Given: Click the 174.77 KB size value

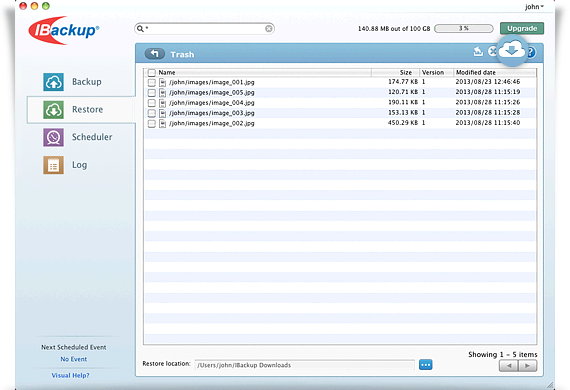Looking at the screenshot, I should point(403,82).
